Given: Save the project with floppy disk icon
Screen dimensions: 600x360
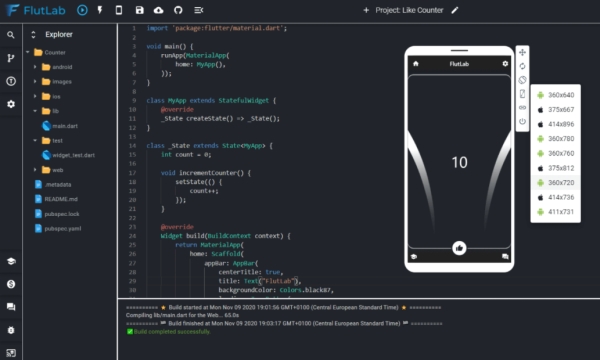Looking at the screenshot, I should [x=140, y=10].
